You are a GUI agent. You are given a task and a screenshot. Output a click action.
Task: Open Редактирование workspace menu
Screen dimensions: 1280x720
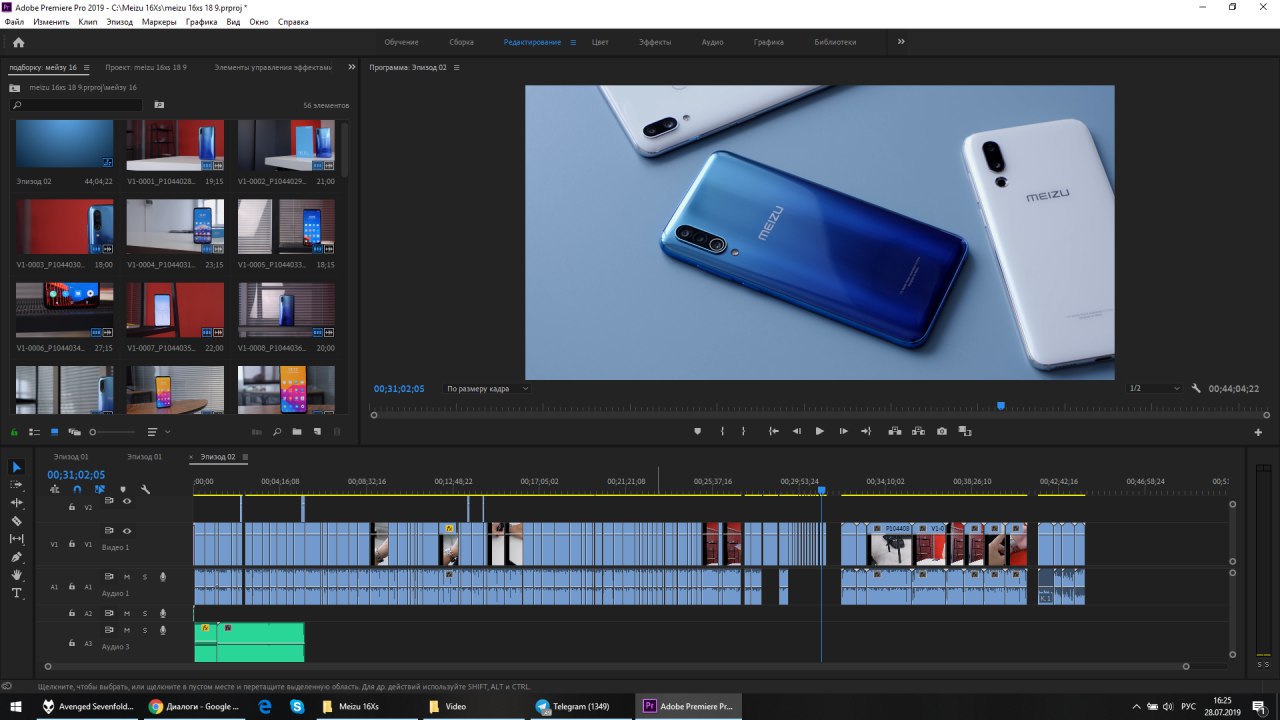click(x=573, y=42)
